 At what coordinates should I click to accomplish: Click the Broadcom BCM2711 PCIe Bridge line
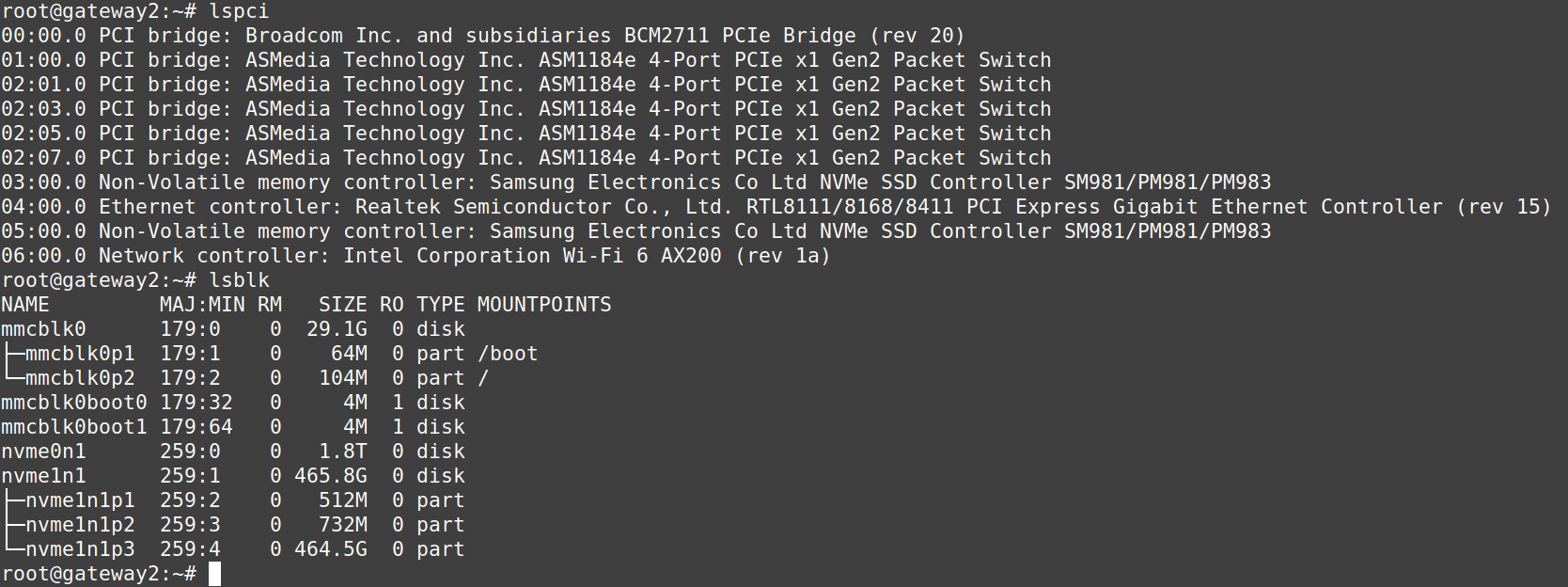coord(482,36)
